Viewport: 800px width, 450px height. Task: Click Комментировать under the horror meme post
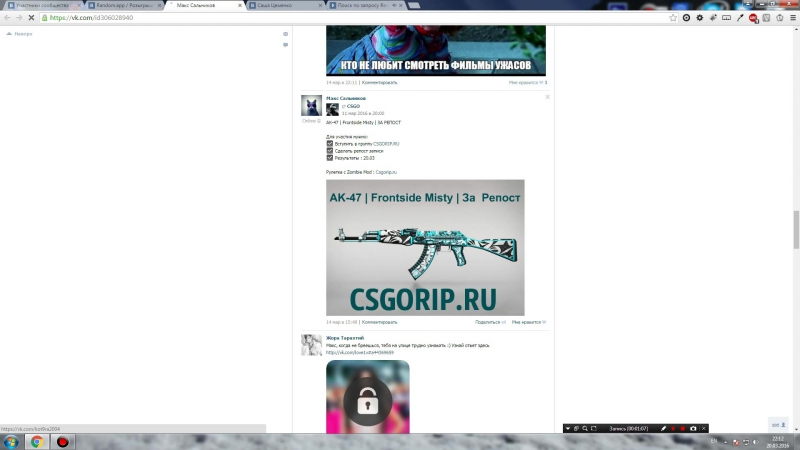[x=379, y=83]
